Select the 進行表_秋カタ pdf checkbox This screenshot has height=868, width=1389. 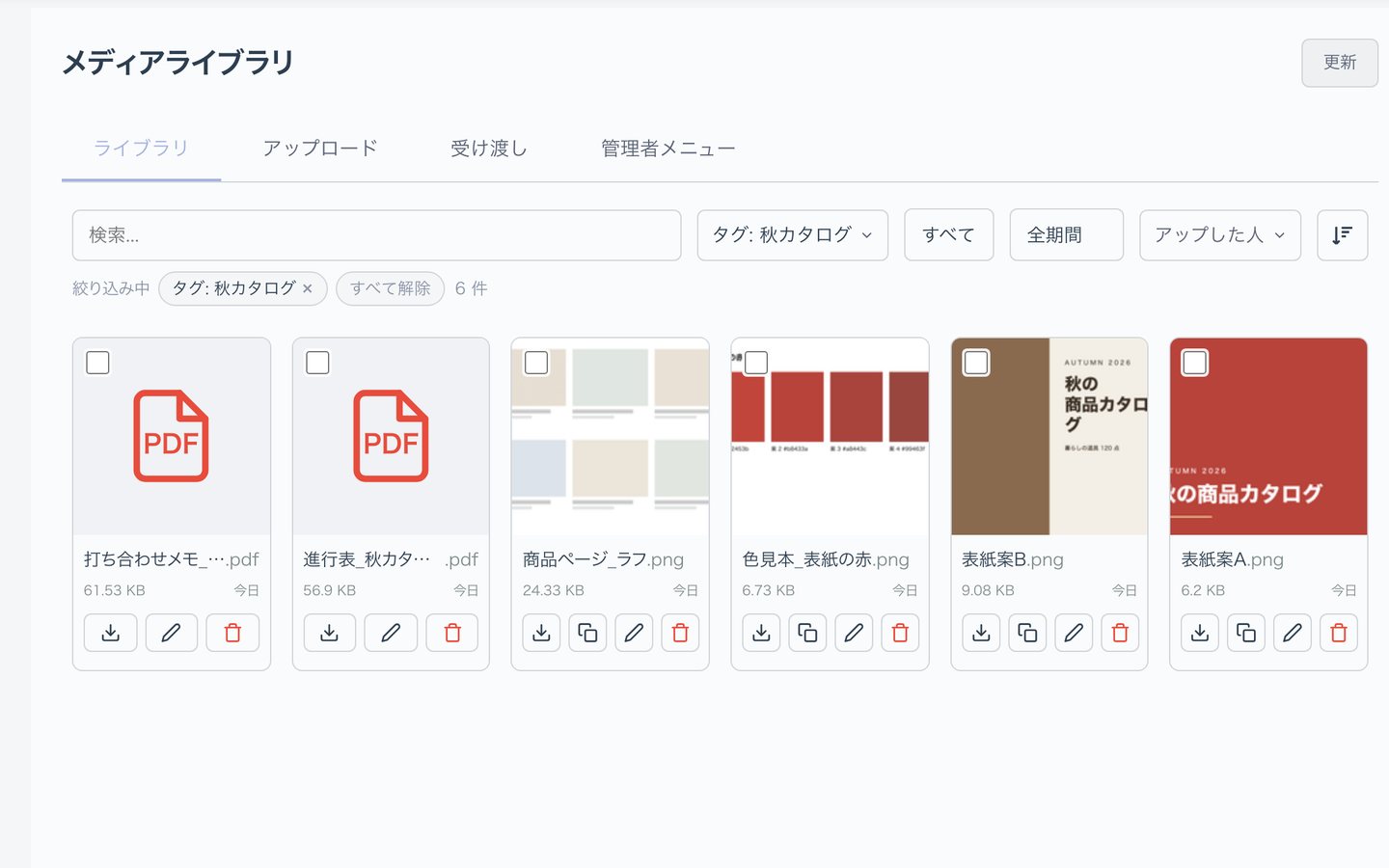[317, 363]
